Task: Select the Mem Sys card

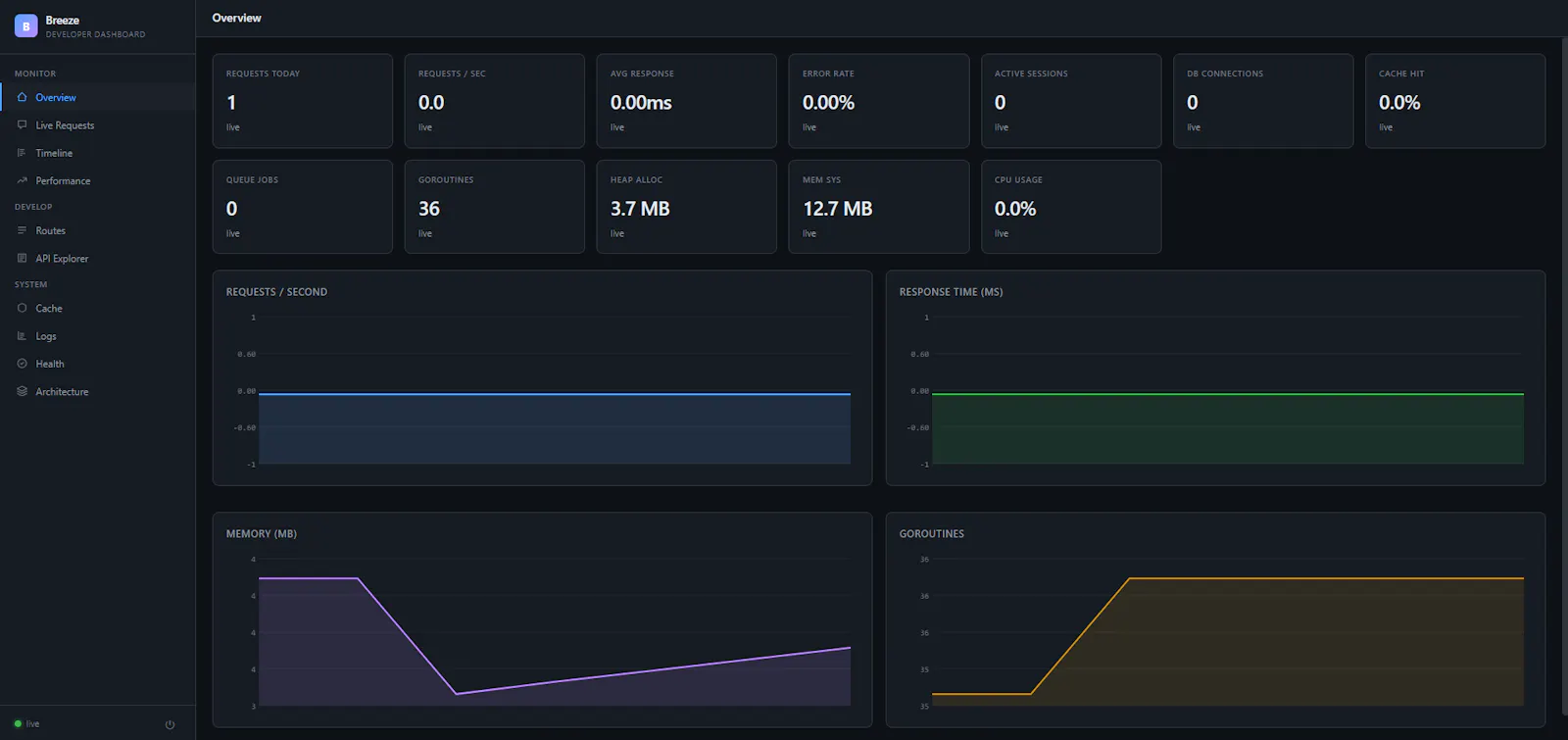Action: click(x=879, y=207)
